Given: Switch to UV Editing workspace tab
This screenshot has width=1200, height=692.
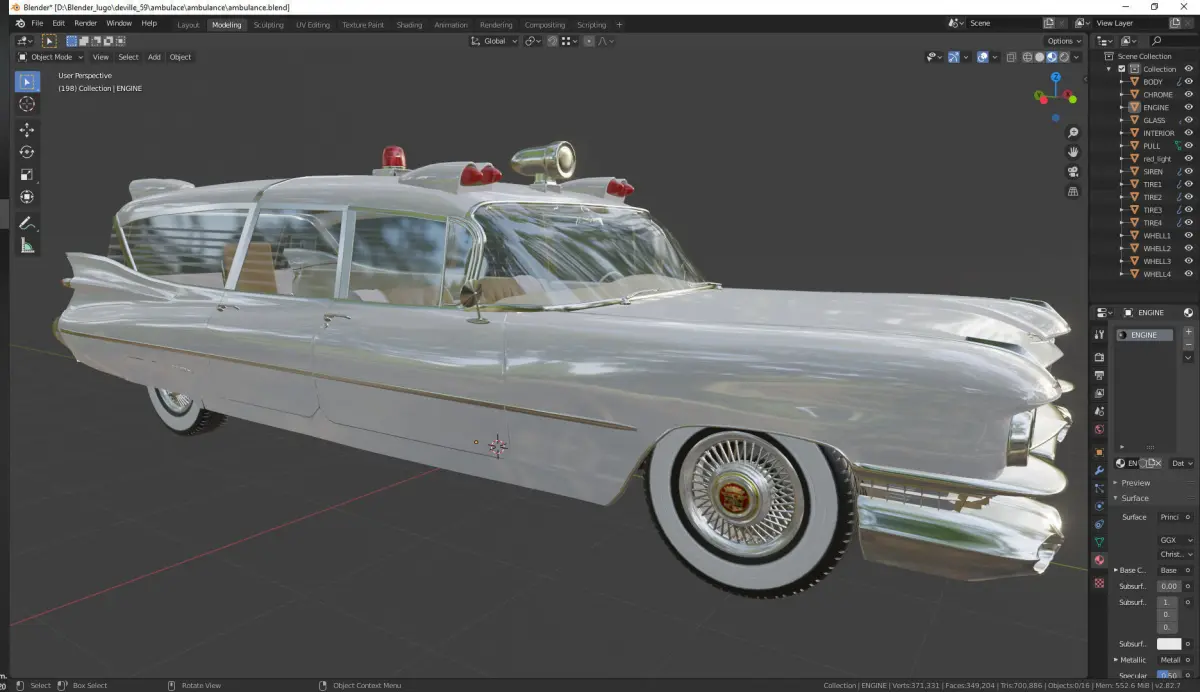Looking at the screenshot, I should (313, 25).
